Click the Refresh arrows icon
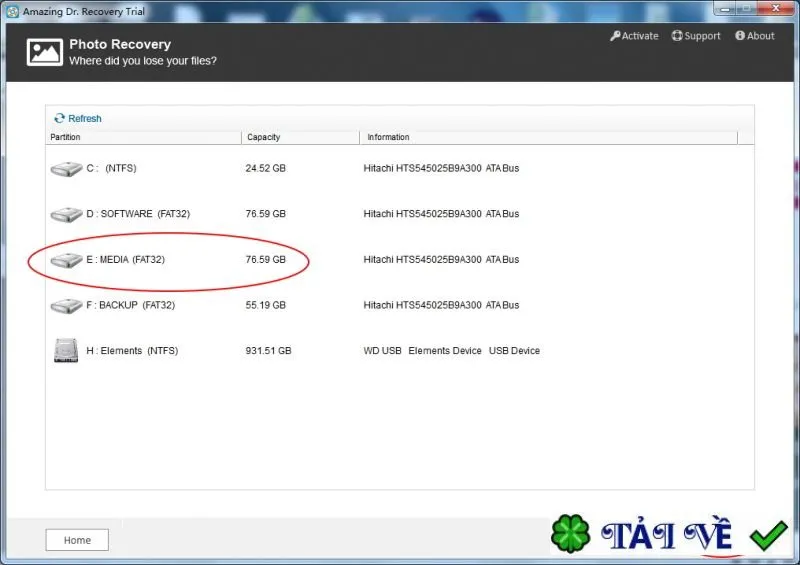The image size is (800, 565). 59,118
